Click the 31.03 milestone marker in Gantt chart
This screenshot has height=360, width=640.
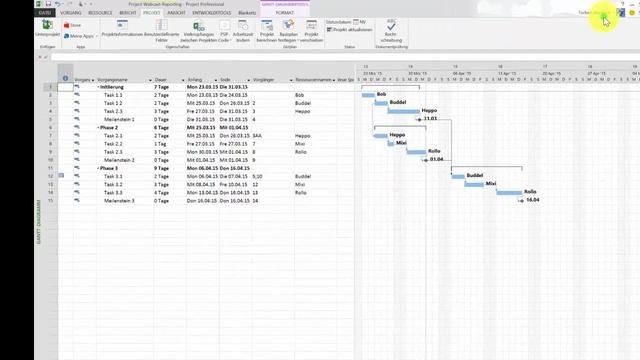click(x=419, y=120)
